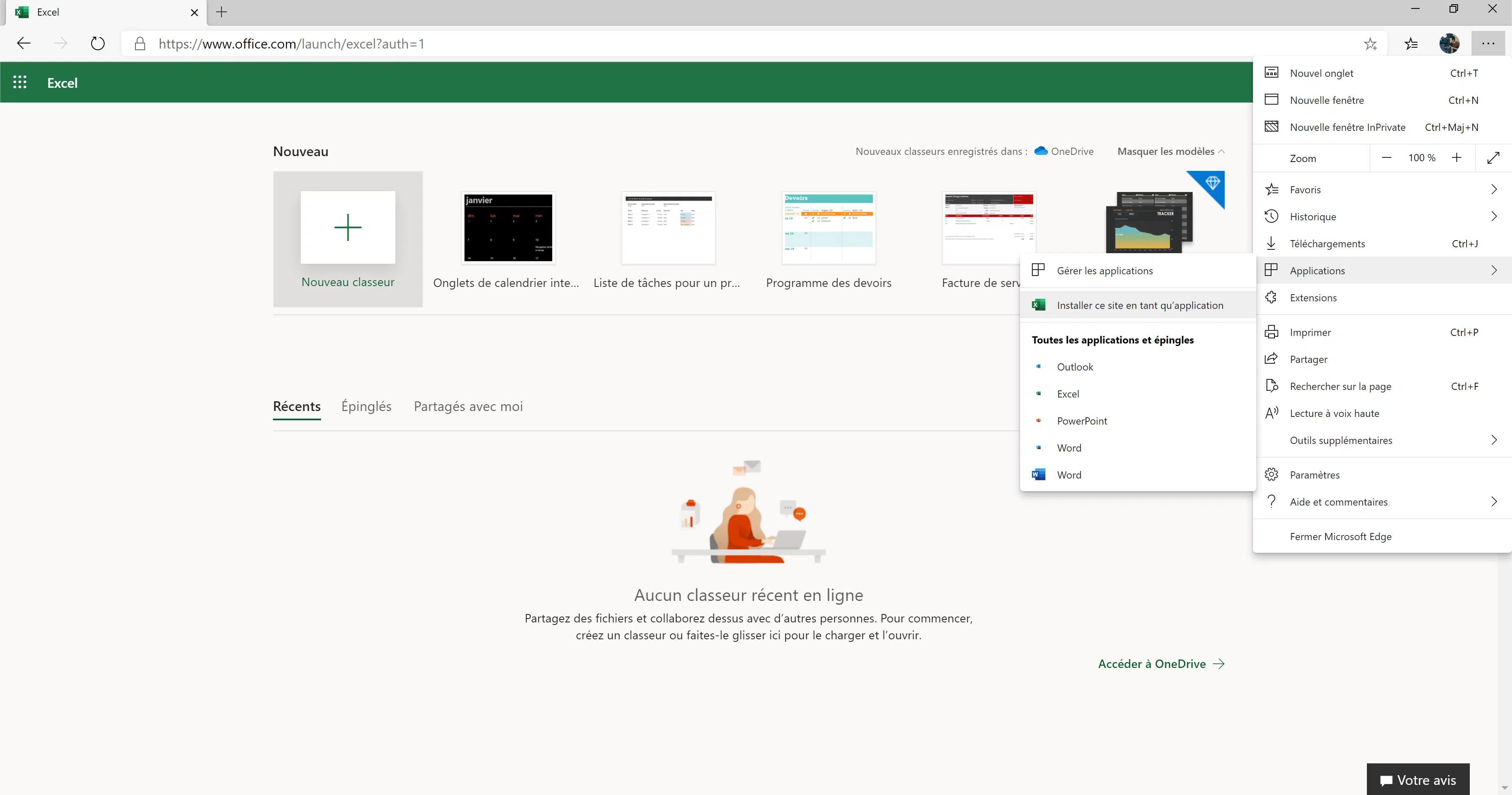This screenshot has width=1512, height=795.
Task: Open Word entry with large W icon
Action: click(1137, 474)
